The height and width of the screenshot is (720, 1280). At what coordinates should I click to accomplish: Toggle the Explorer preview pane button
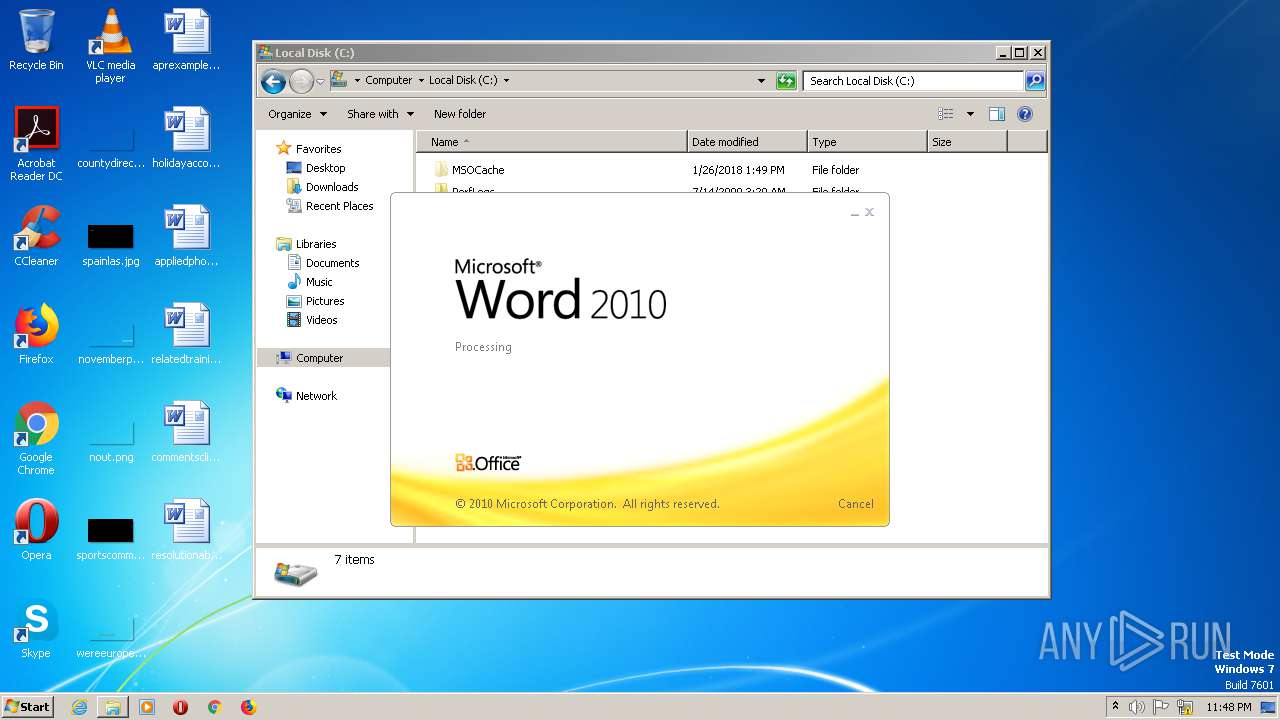(997, 114)
